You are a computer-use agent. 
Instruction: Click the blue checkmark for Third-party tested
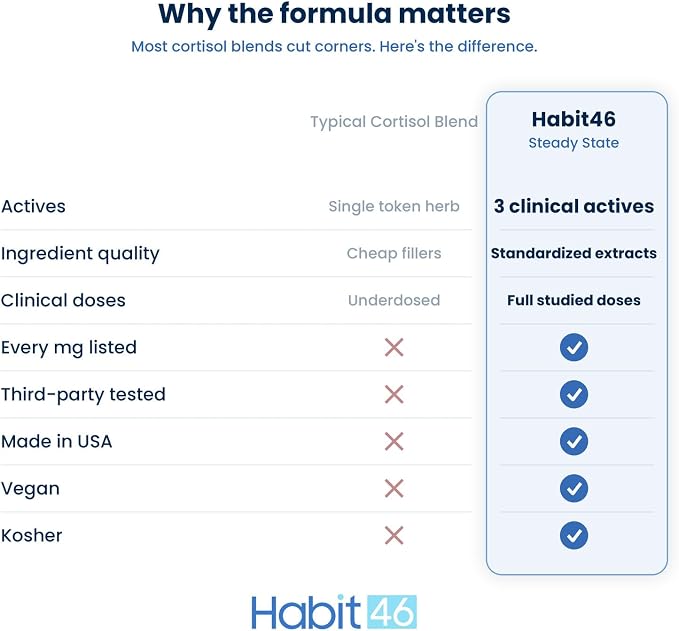(x=573, y=395)
